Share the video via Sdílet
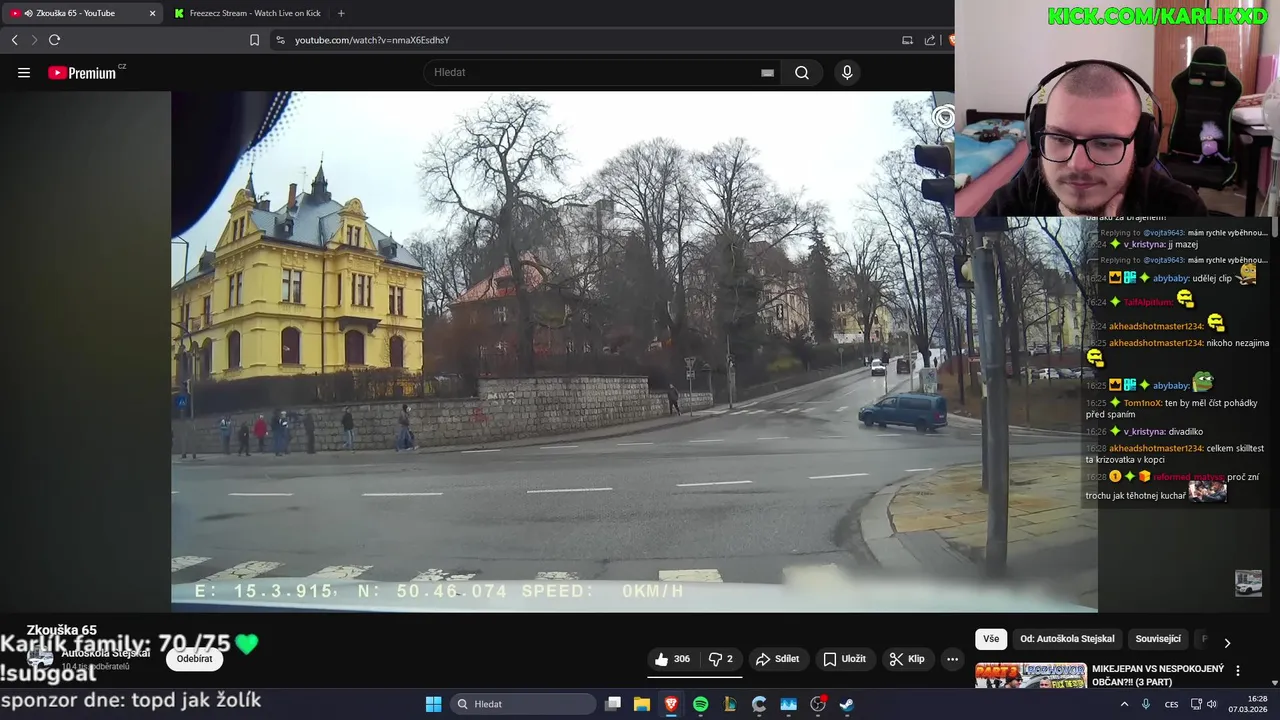Viewport: 1280px width, 720px height. coord(777,659)
